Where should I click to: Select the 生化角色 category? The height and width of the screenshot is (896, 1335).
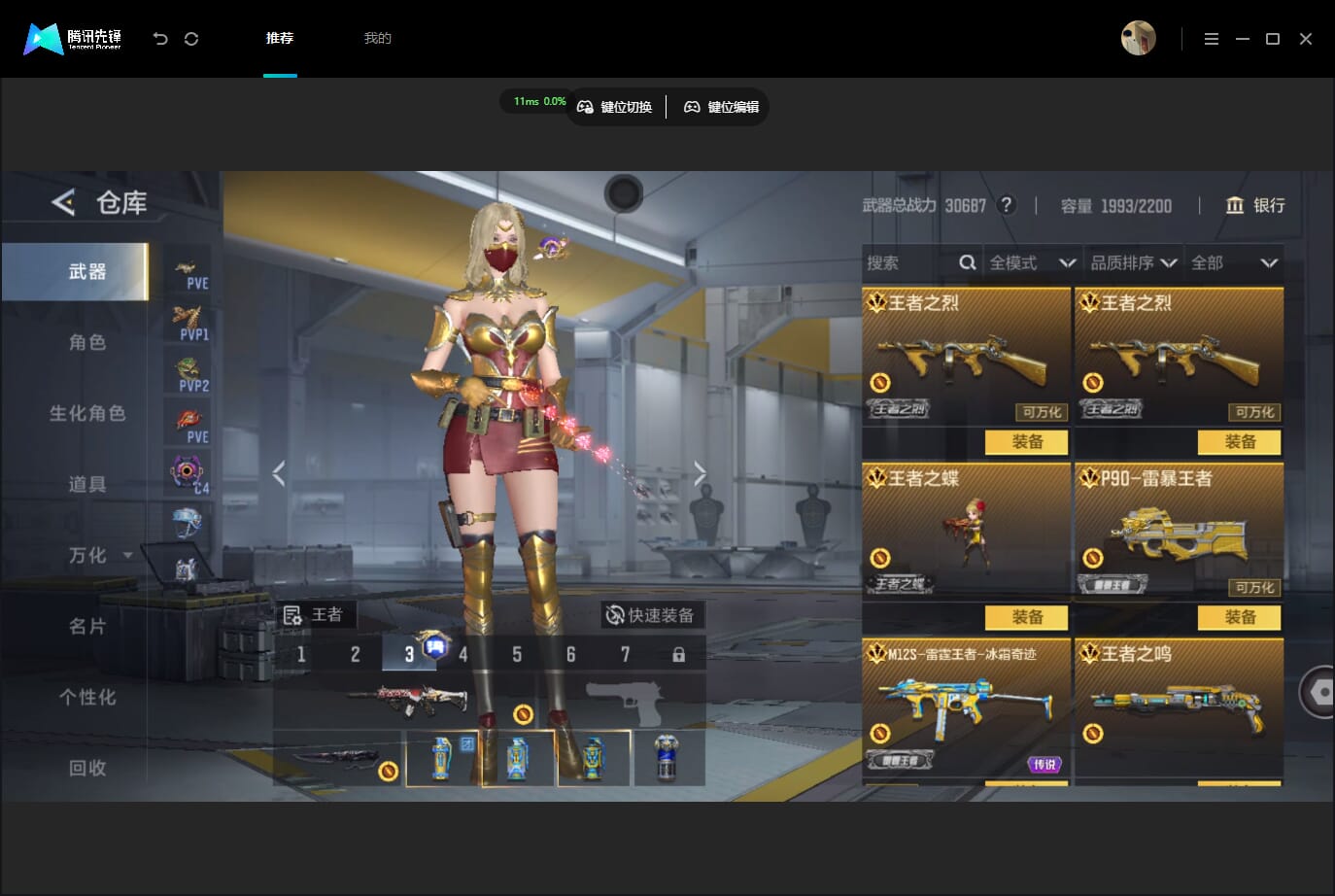click(87, 413)
